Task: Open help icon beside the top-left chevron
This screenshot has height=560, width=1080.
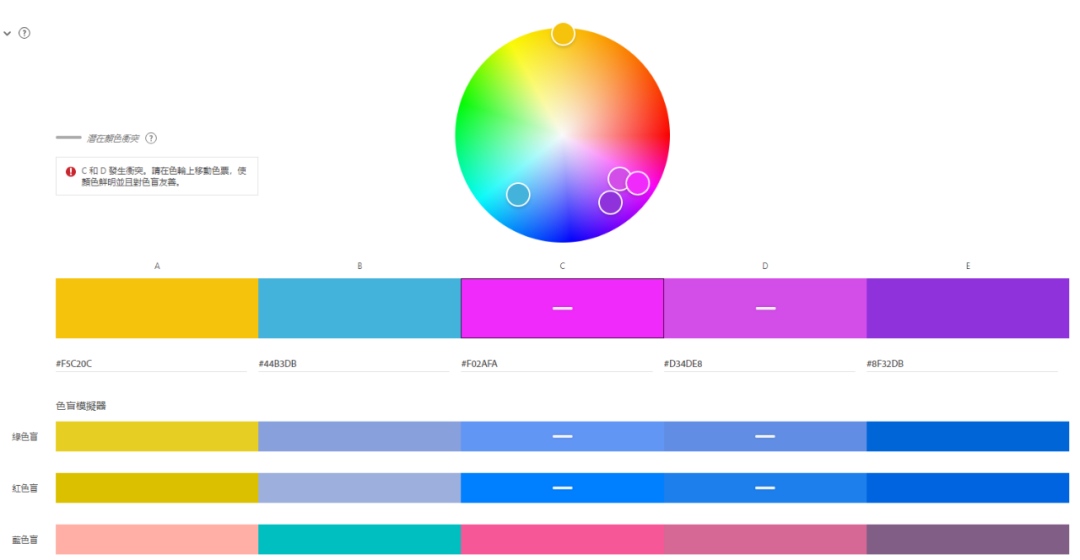Action: pos(24,33)
